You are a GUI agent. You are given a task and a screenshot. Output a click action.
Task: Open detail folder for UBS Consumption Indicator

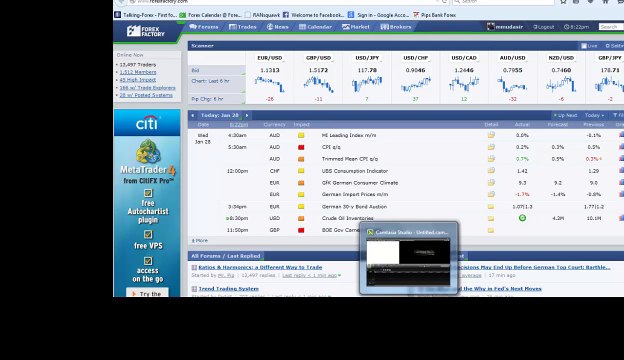tap(491, 171)
